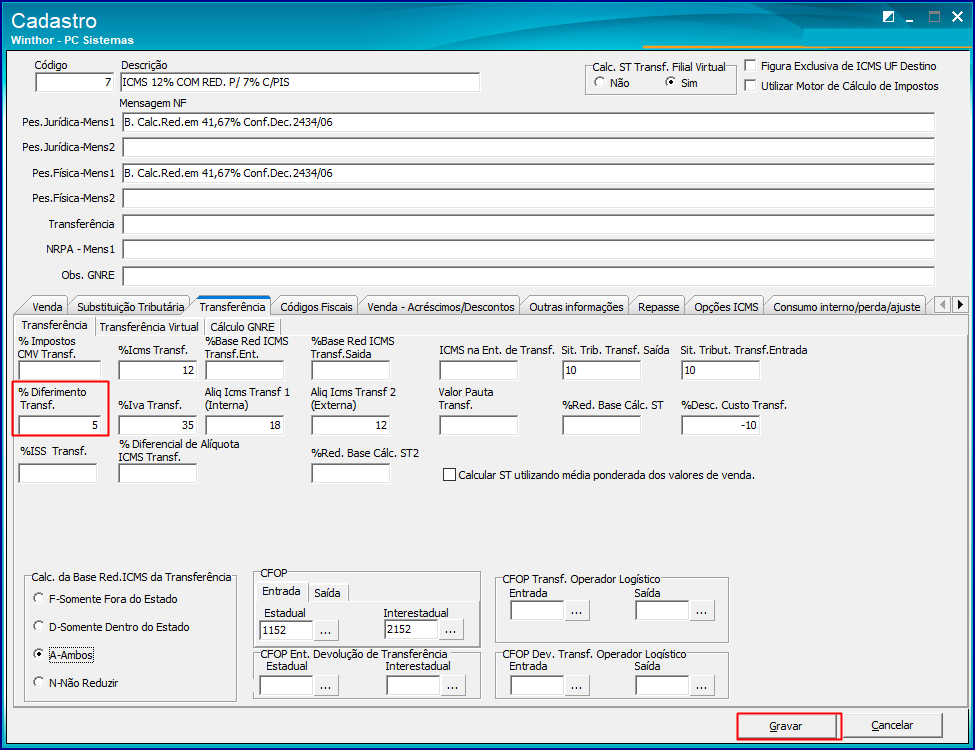The image size is (975, 750).
Task: Click Pes.Jurídica-Mens2 empty field
Action: (x=529, y=147)
